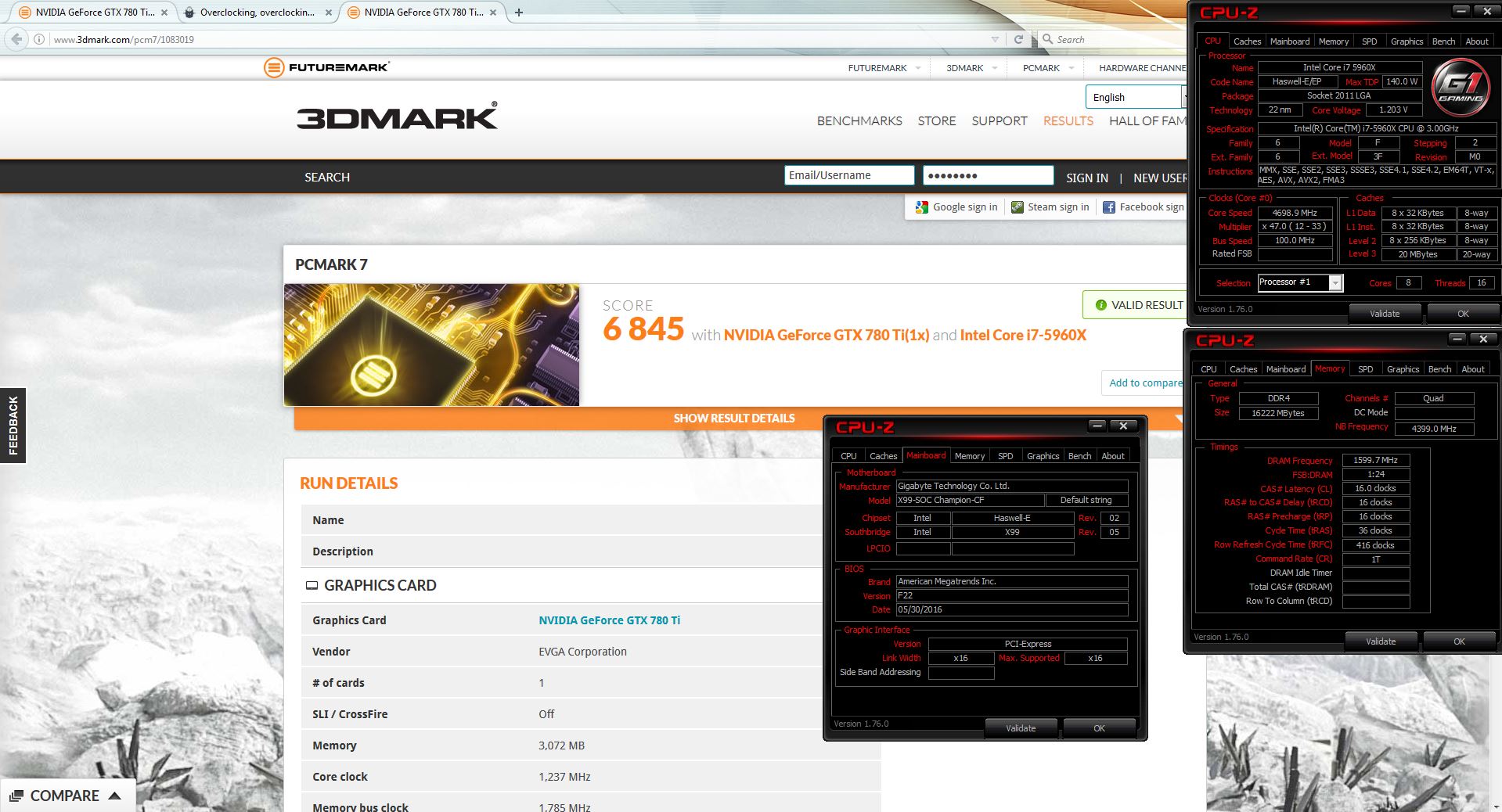Viewport: 1502px width, 812px height.
Task: Click the 6 845 score value
Action: click(643, 329)
